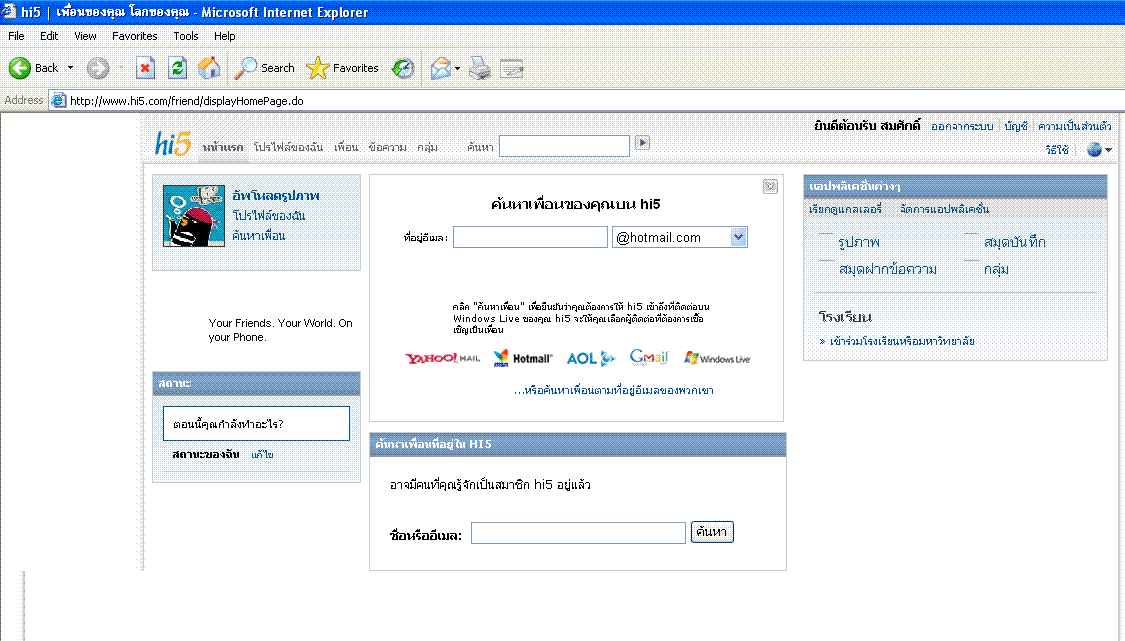
Task: Click the Mail envelope toolbar icon
Action: pos(441,68)
